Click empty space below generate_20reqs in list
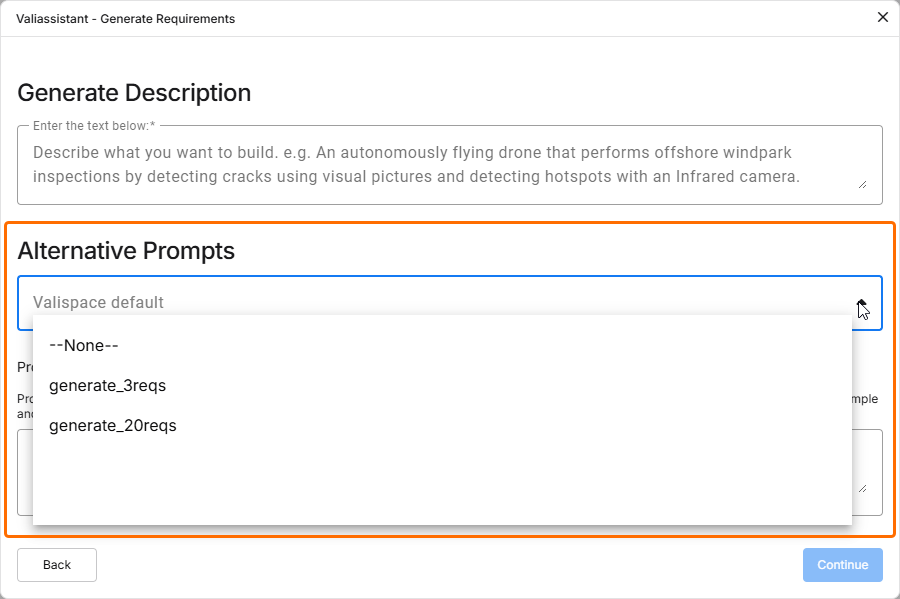 (440, 480)
